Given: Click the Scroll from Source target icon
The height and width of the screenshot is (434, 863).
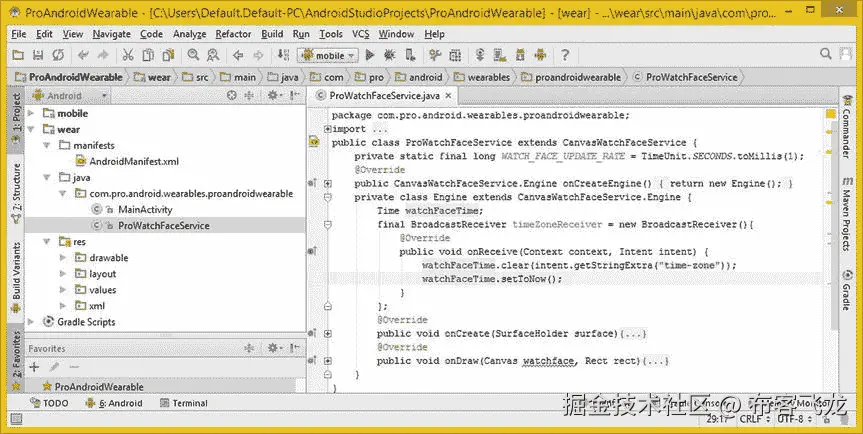Looking at the screenshot, I should coord(232,95).
